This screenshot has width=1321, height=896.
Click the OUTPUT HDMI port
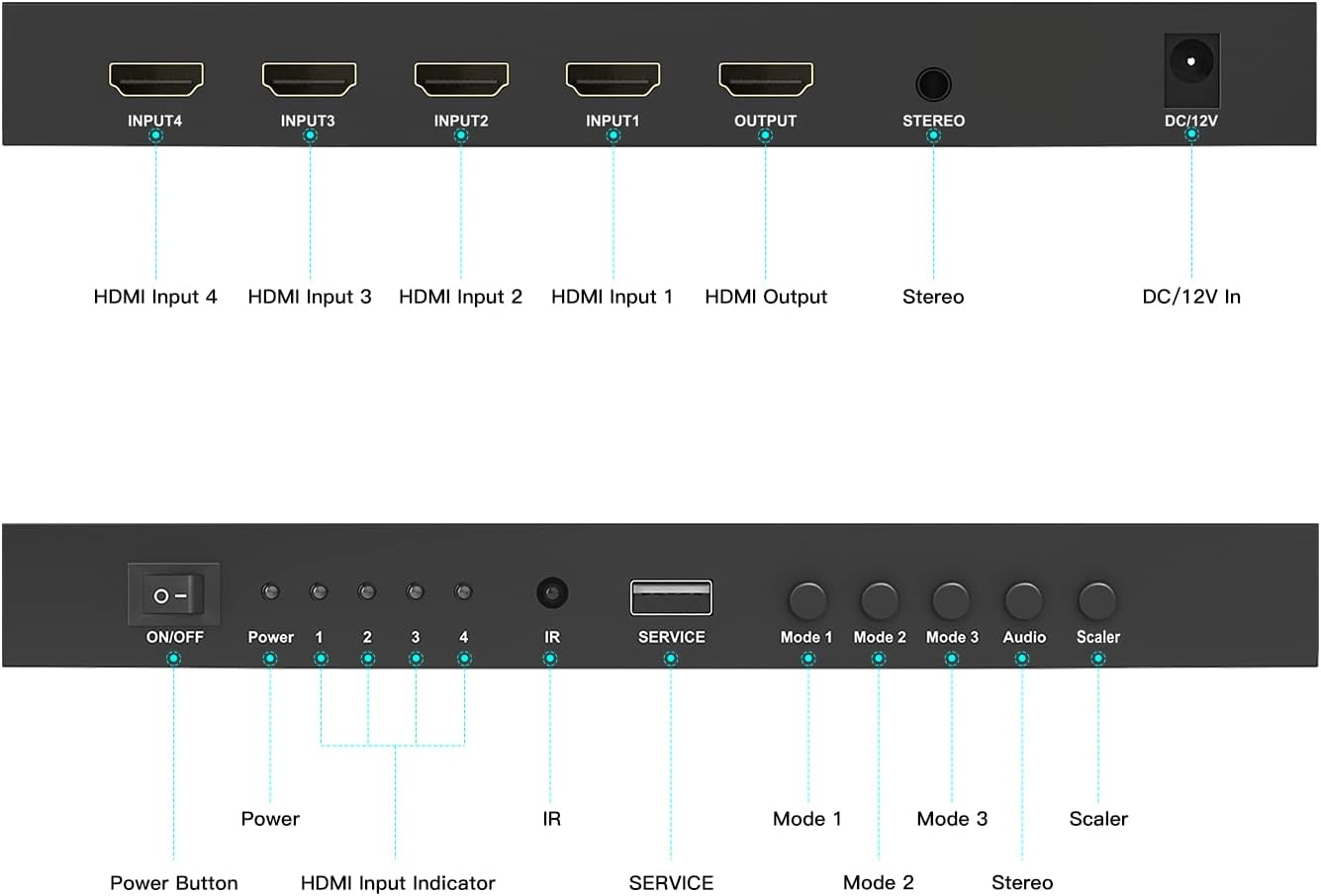[766, 79]
